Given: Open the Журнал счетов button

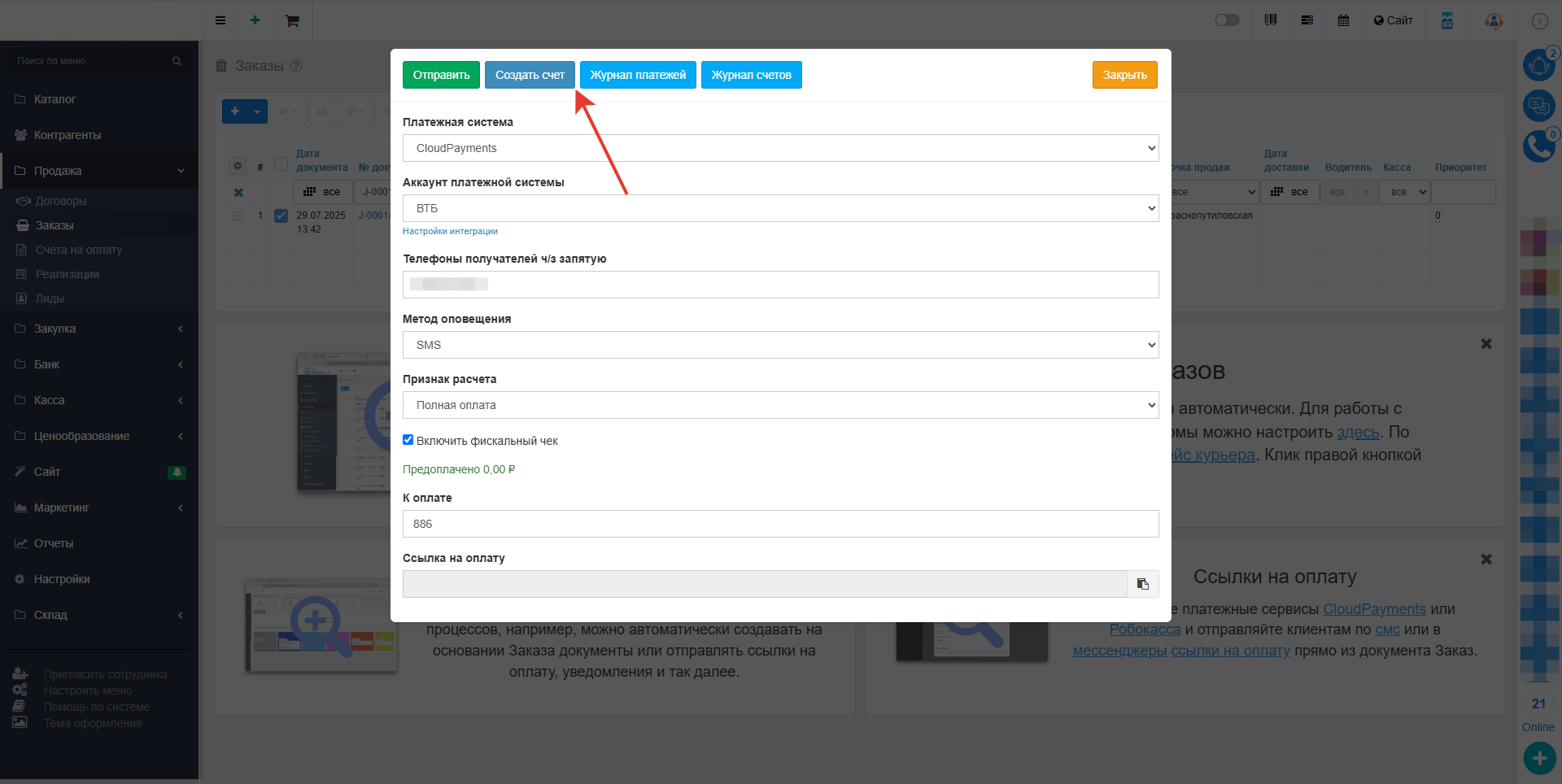Looking at the screenshot, I should point(751,75).
